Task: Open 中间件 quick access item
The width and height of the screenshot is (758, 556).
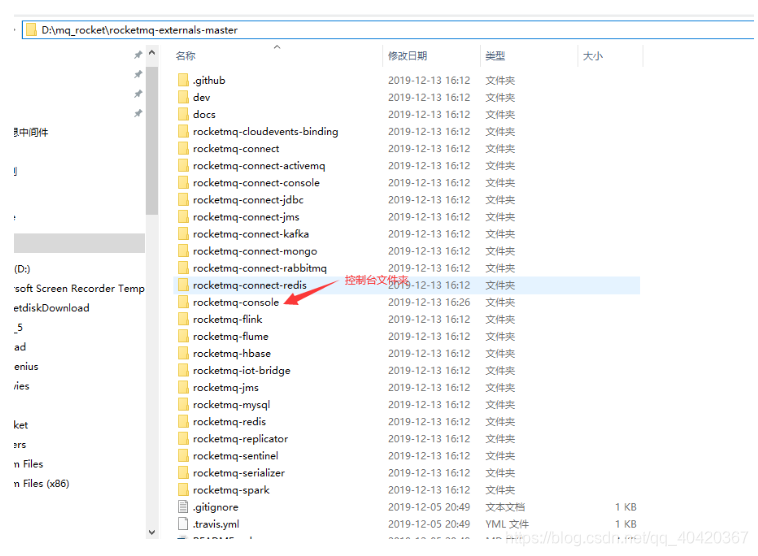Action: pyautogui.click(x=31, y=132)
